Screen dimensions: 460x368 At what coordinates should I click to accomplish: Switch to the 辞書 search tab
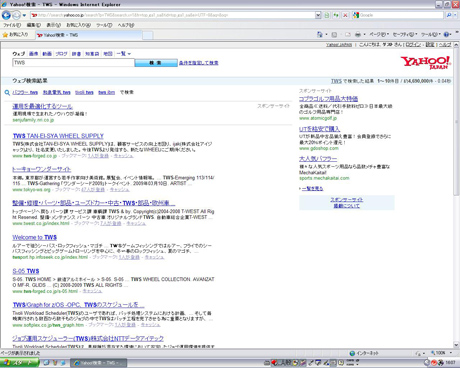click(76, 54)
